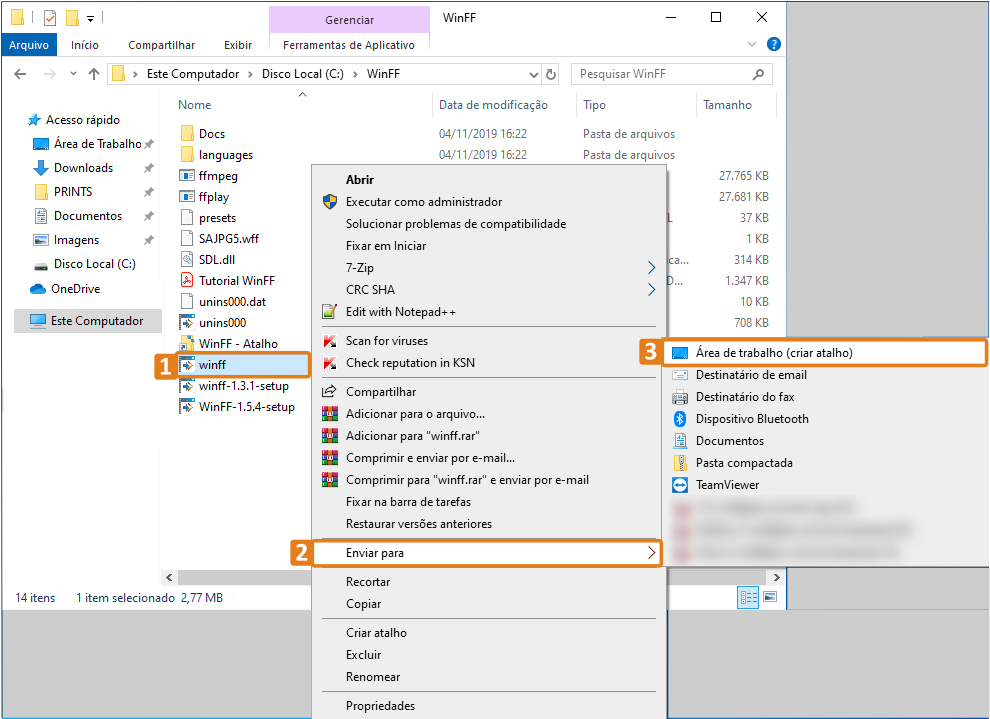Click the chevron before Este Computador in path
Image resolution: width=990 pixels, height=719 pixels.
point(135,74)
